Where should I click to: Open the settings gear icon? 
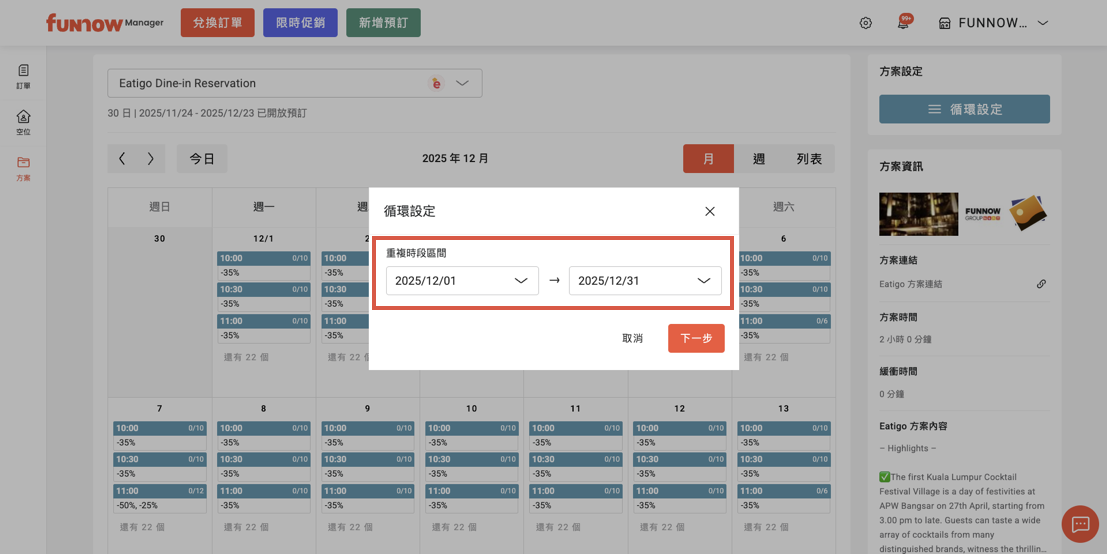point(866,23)
